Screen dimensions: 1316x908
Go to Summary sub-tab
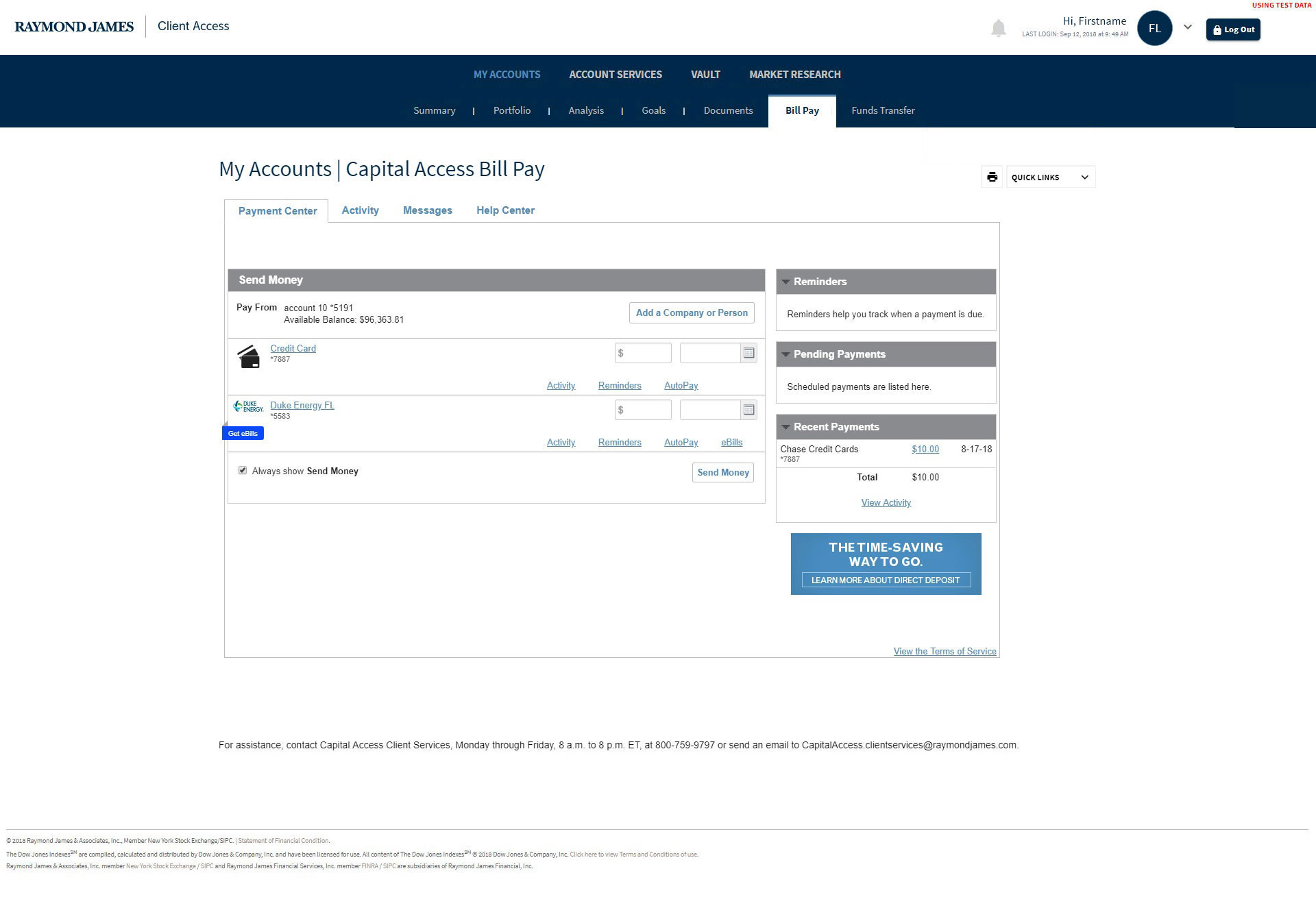[435, 110]
